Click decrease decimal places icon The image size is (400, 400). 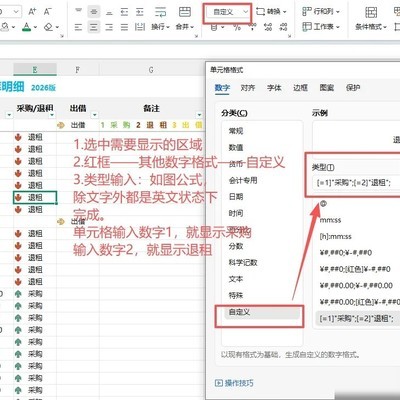coord(283,27)
